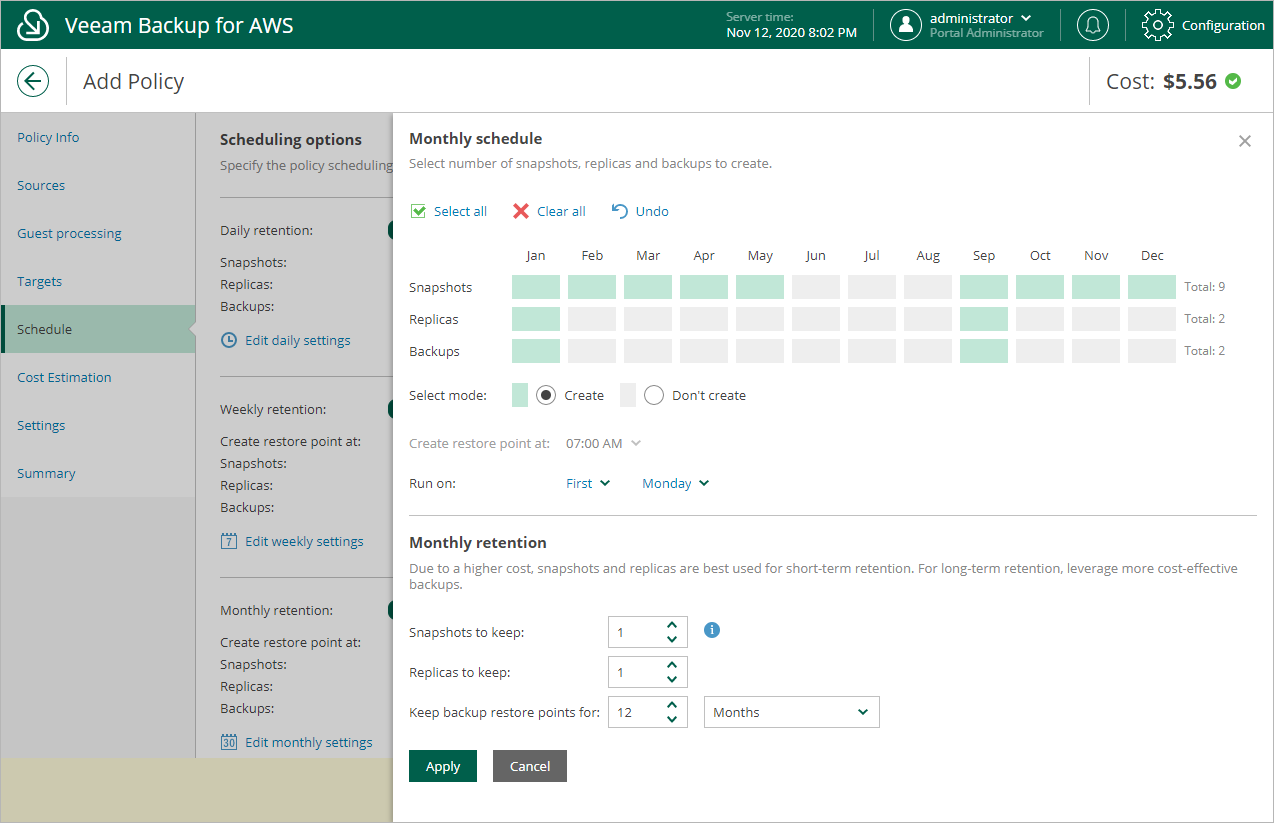Toggle Backups for January
Screen dimensions: 1274x823
coord(536,351)
